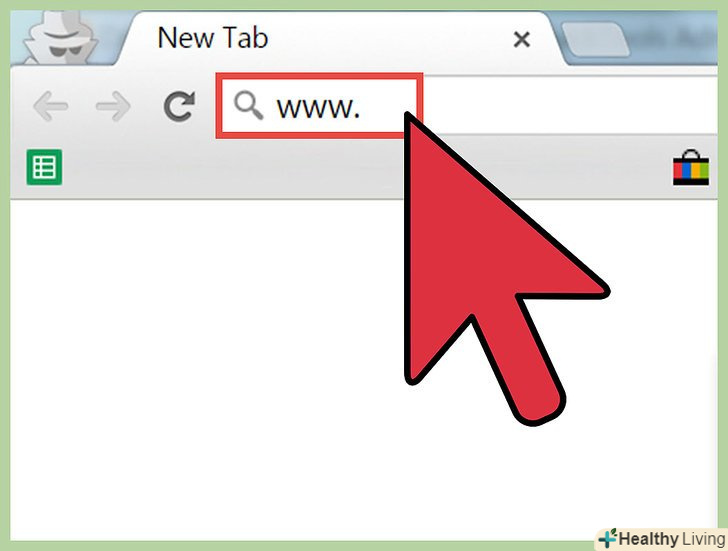The height and width of the screenshot is (551, 728).
Task: Open the Chrome Web Store bag bookmark
Action: click(691, 168)
